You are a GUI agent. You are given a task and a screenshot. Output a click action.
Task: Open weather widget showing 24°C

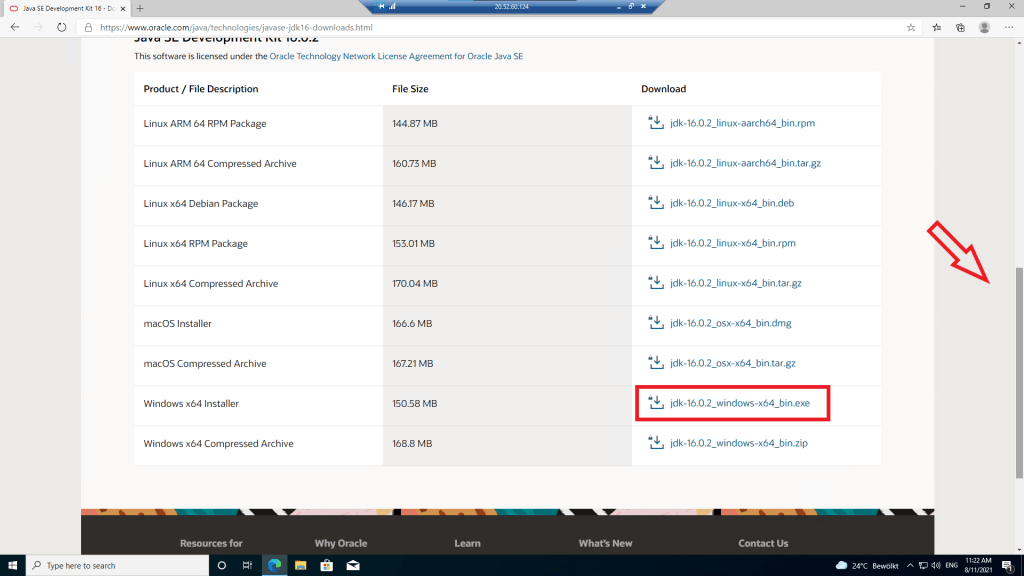(867, 566)
